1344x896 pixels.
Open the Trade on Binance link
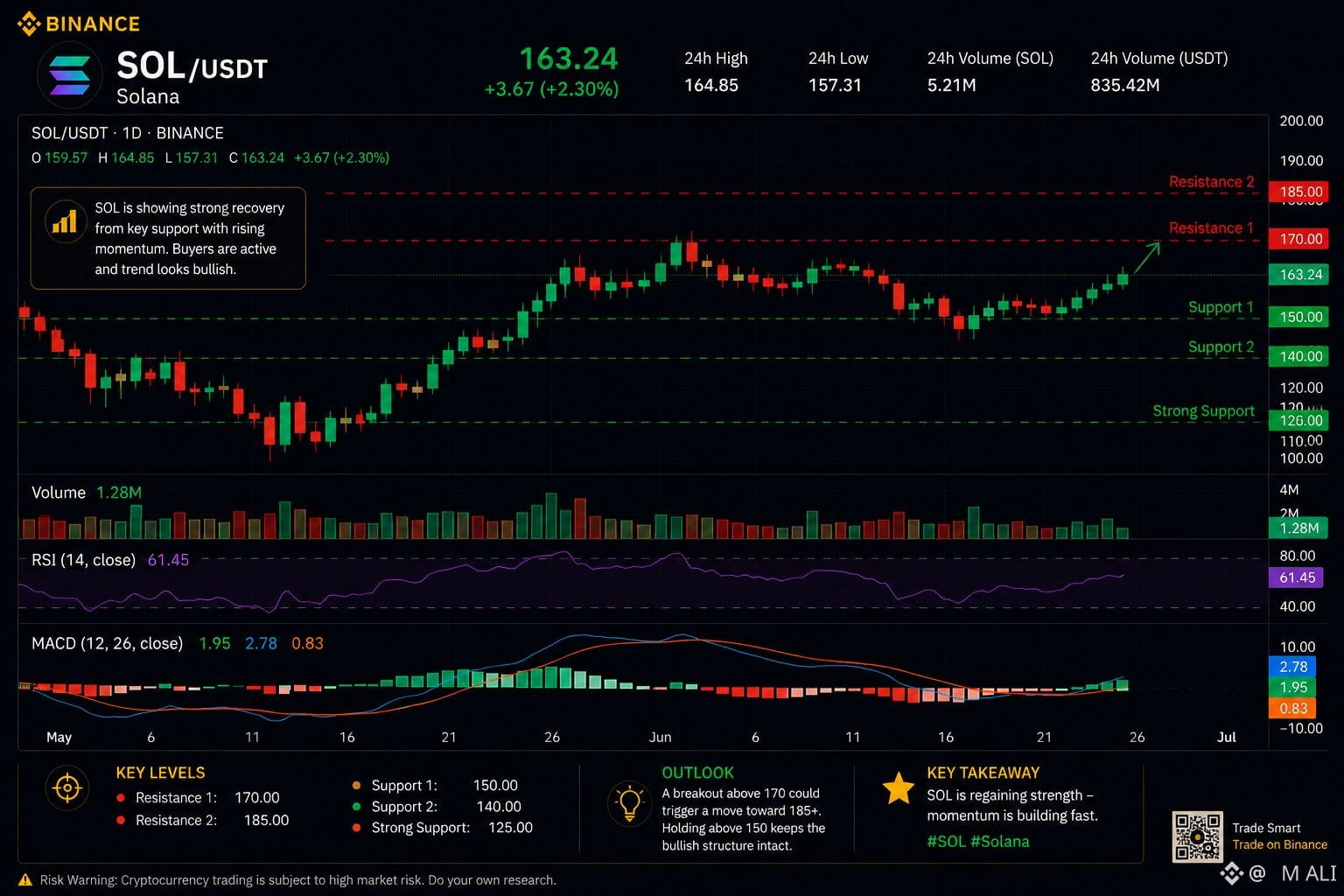[x=1279, y=844]
